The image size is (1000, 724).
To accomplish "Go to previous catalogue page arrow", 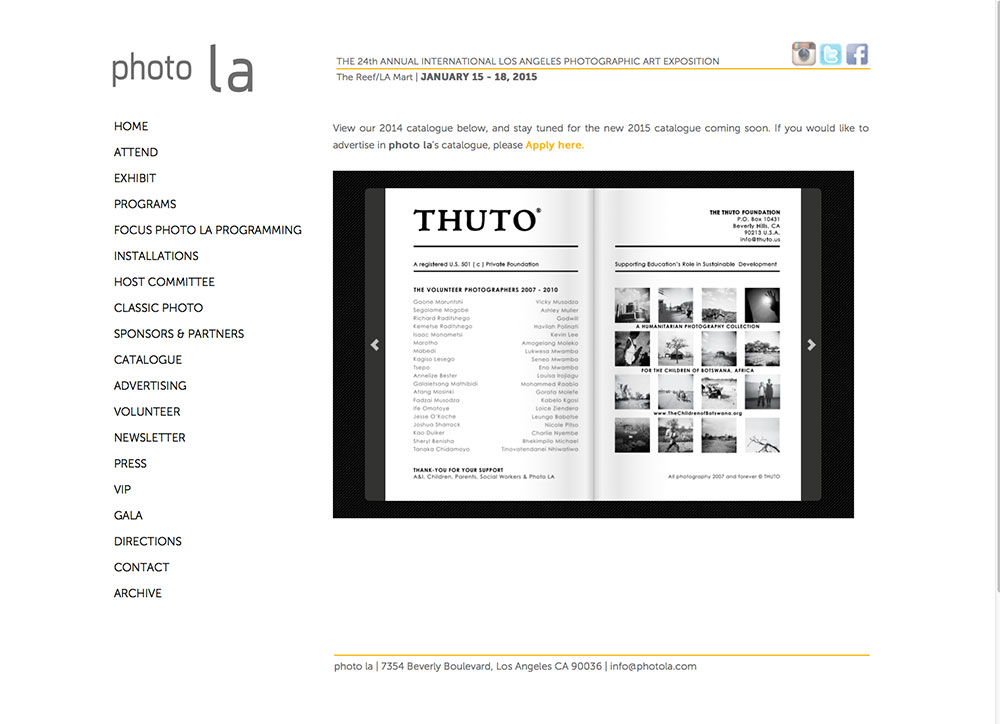I will point(375,345).
